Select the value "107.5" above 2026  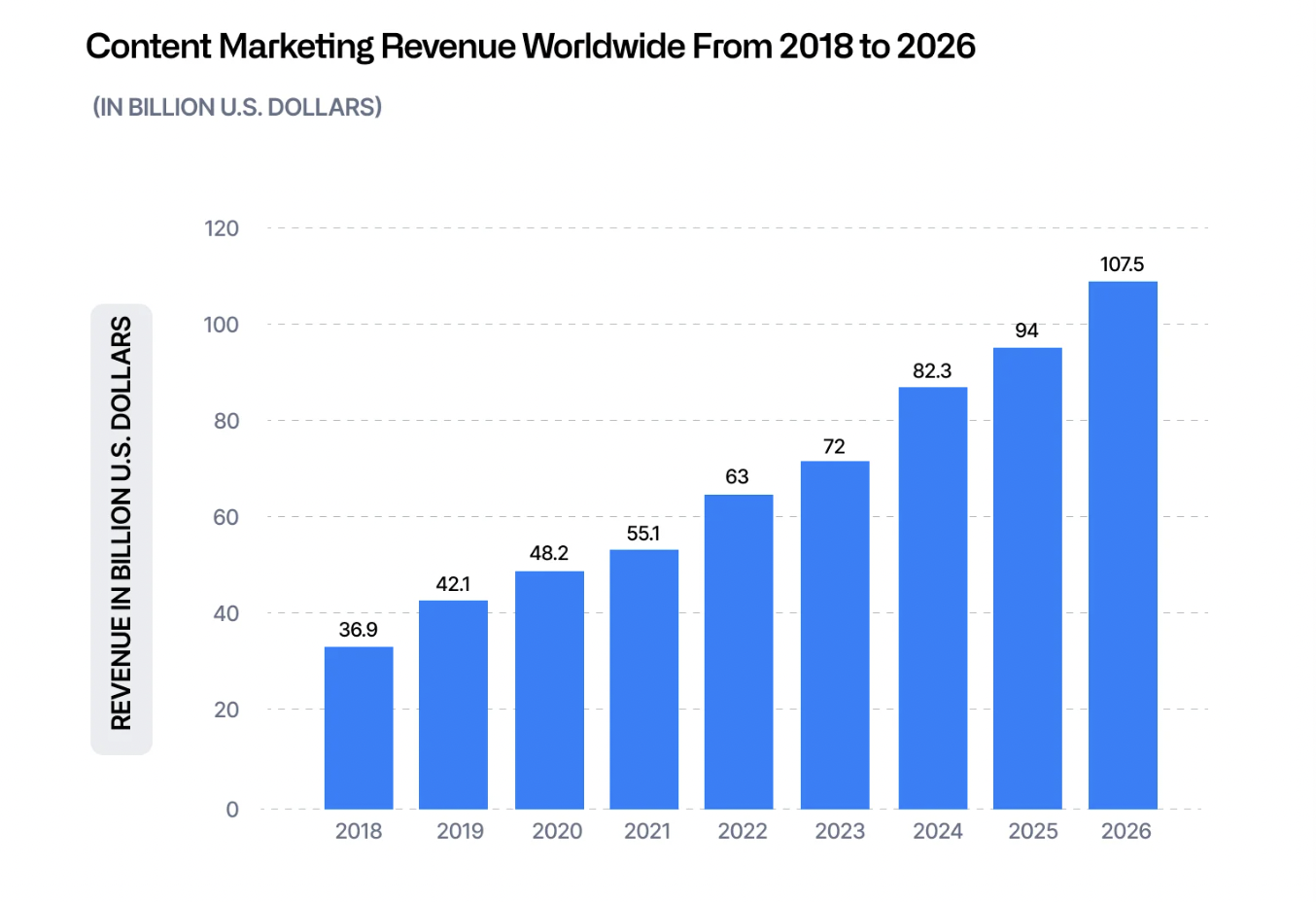1122,264
